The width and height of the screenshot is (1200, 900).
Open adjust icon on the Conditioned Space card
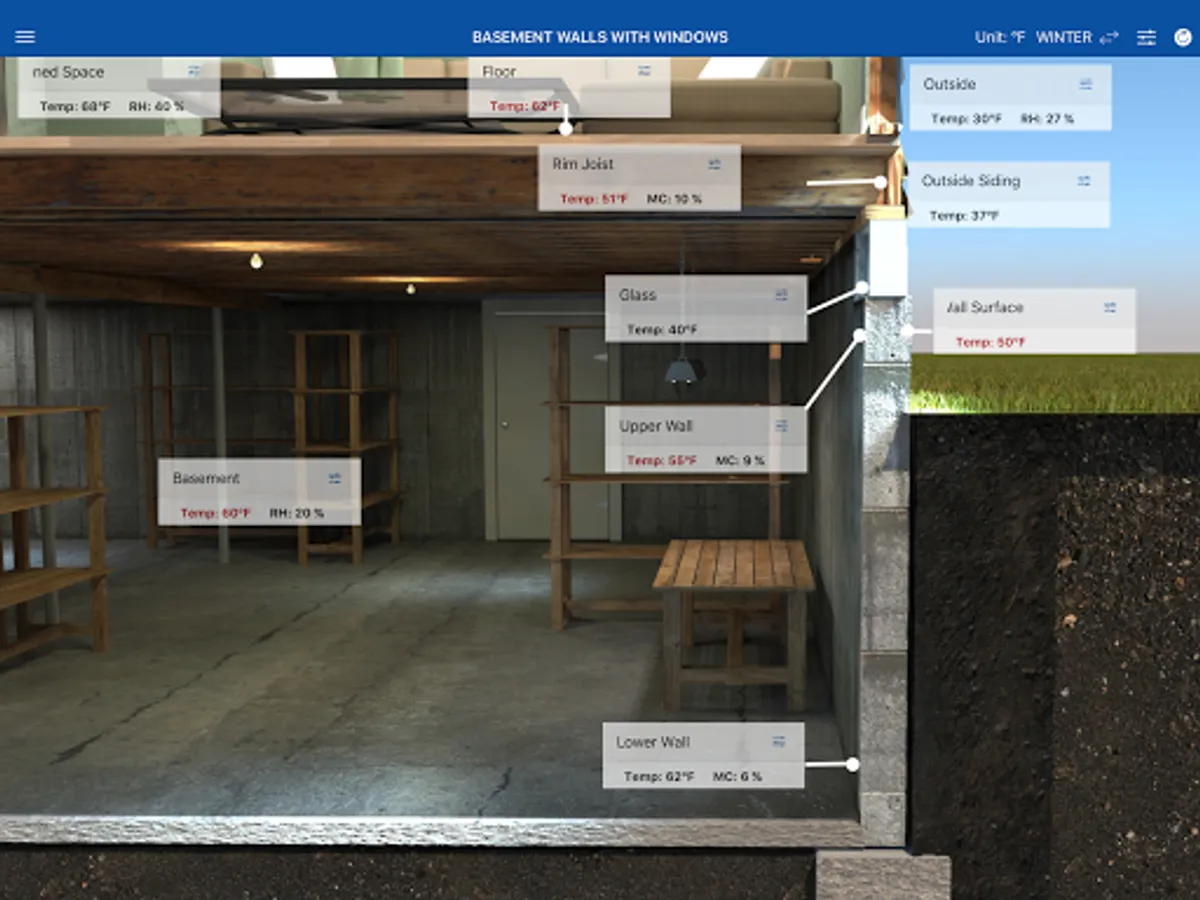(194, 71)
